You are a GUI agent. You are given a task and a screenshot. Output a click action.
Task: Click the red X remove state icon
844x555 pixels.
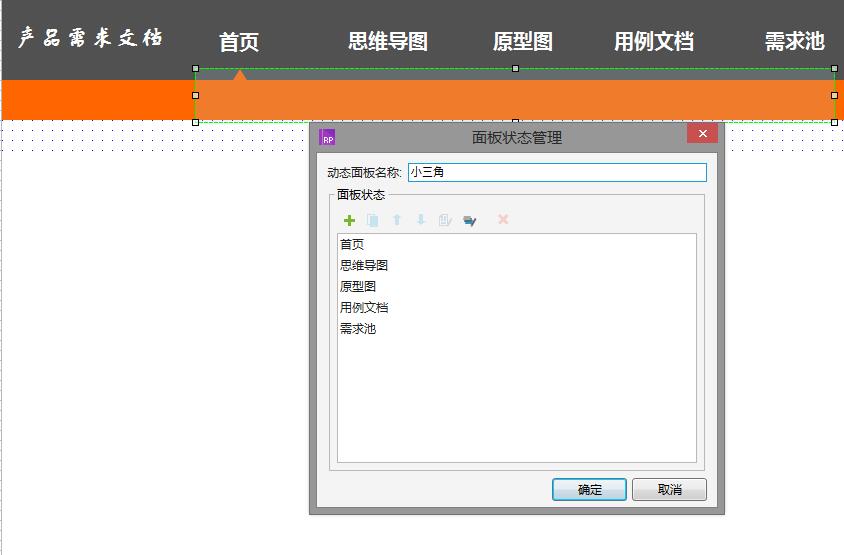pos(503,219)
